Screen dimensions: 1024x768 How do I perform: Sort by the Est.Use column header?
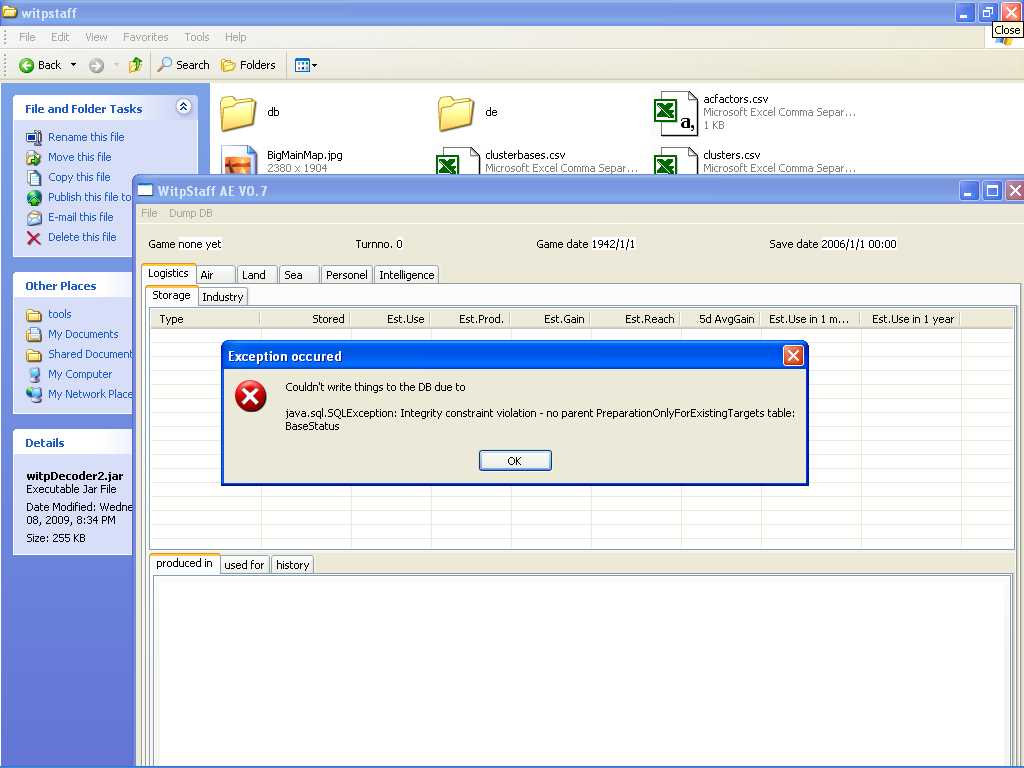[391, 319]
